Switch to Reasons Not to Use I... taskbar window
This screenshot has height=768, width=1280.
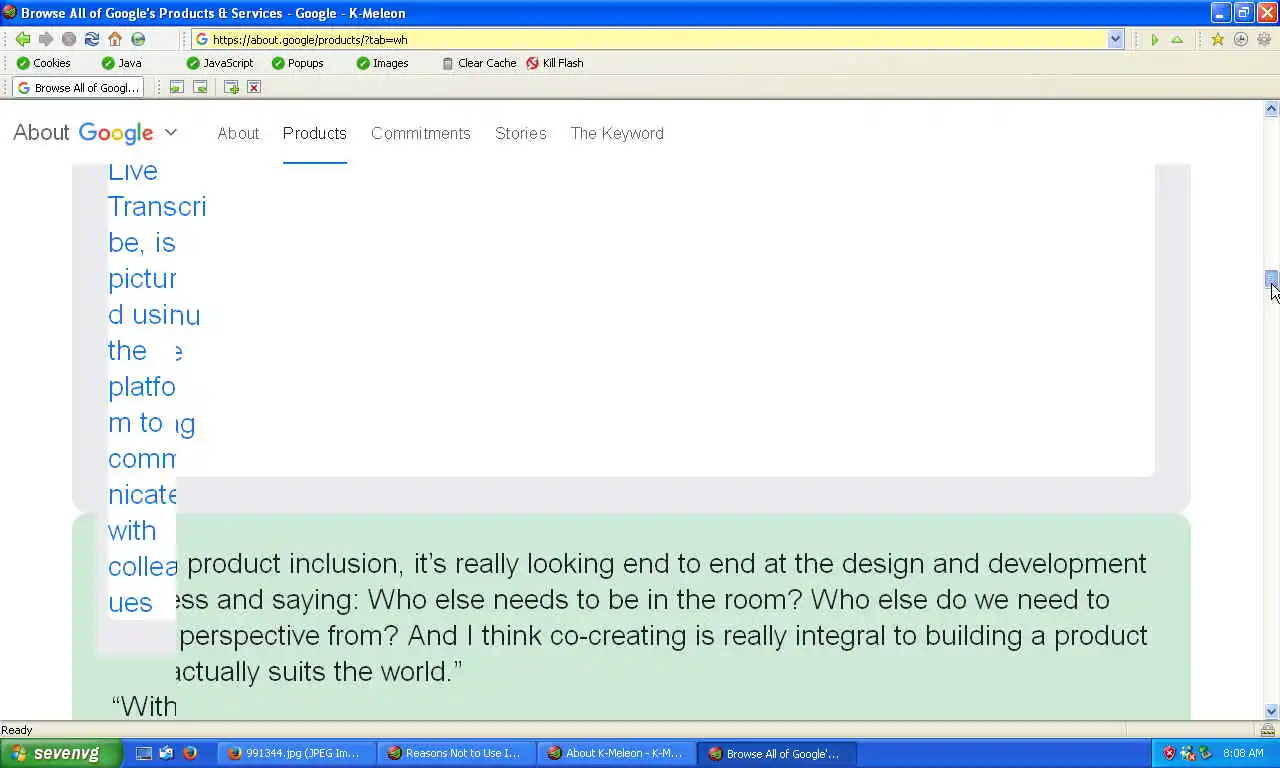(456, 753)
